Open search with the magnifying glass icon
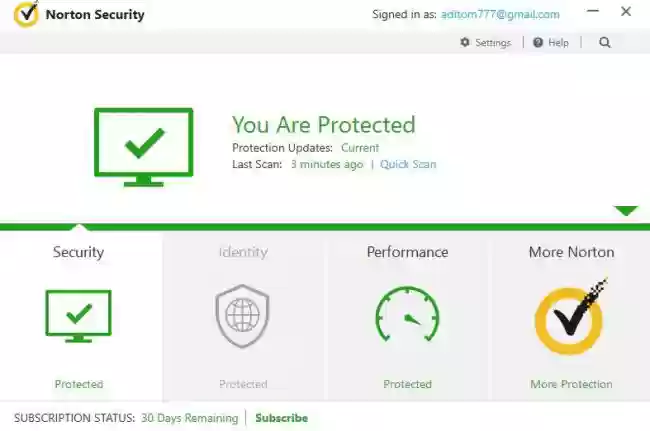The width and height of the screenshot is (650, 431). point(605,42)
